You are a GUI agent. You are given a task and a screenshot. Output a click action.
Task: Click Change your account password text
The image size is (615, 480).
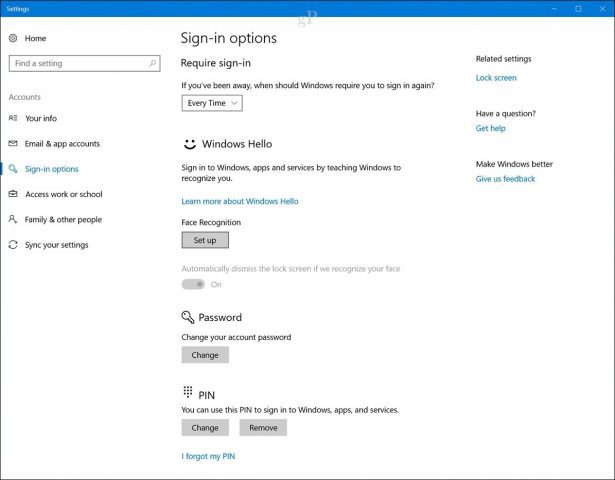click(236, 337)
